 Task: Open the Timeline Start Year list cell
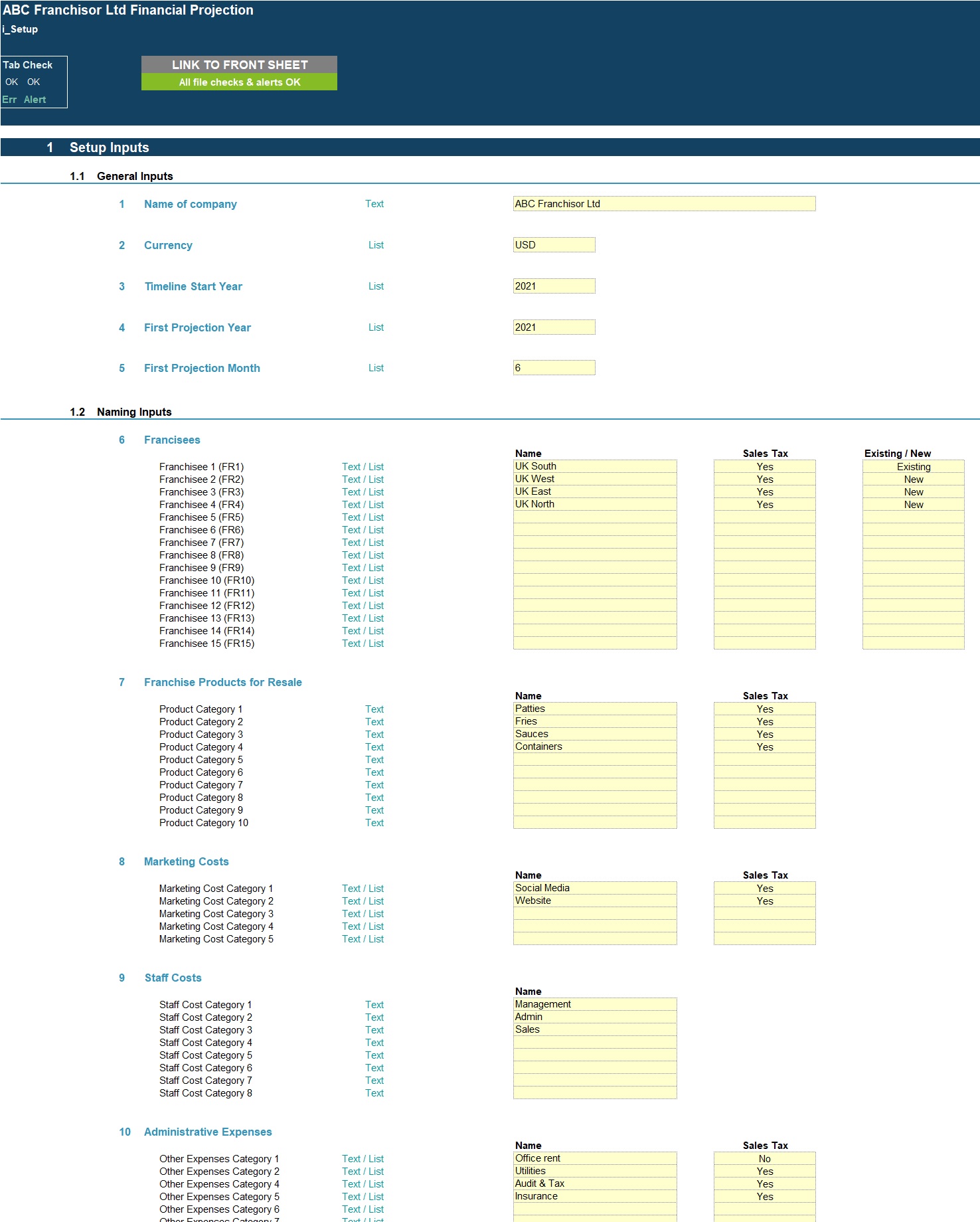(x=554, y=286)
